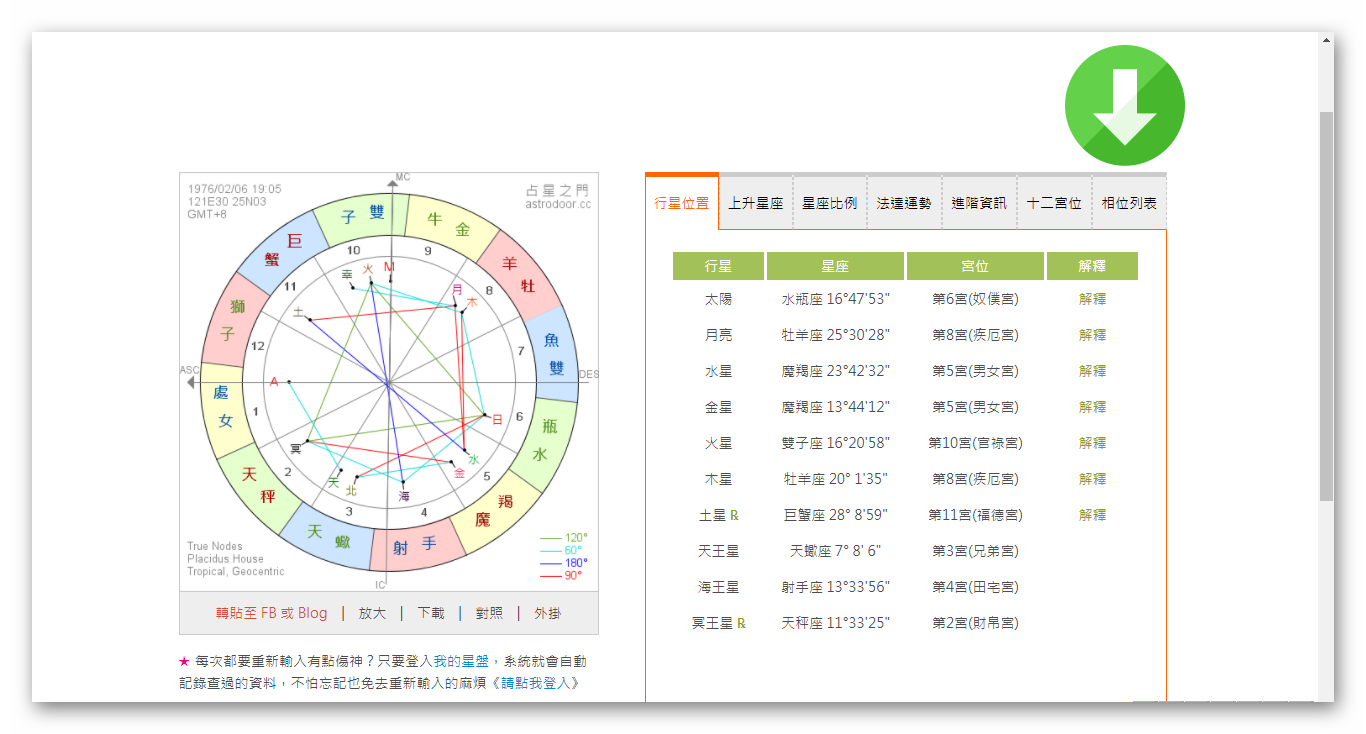Click the green download arrow icon
Image resolution: width=1366 pixels, height=734 pixels.
(x=1125, y=105)
